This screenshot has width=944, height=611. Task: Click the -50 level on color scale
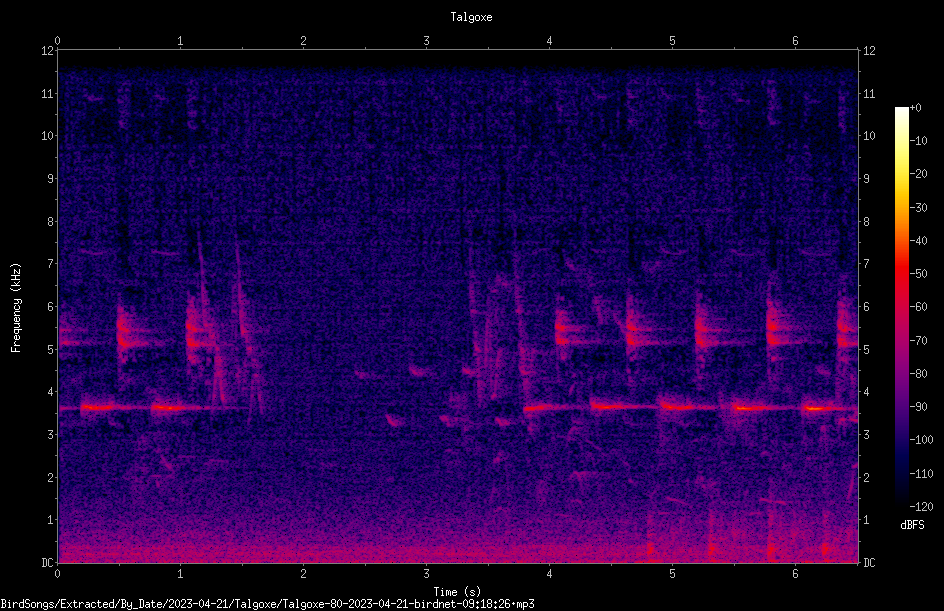[918, 274]
